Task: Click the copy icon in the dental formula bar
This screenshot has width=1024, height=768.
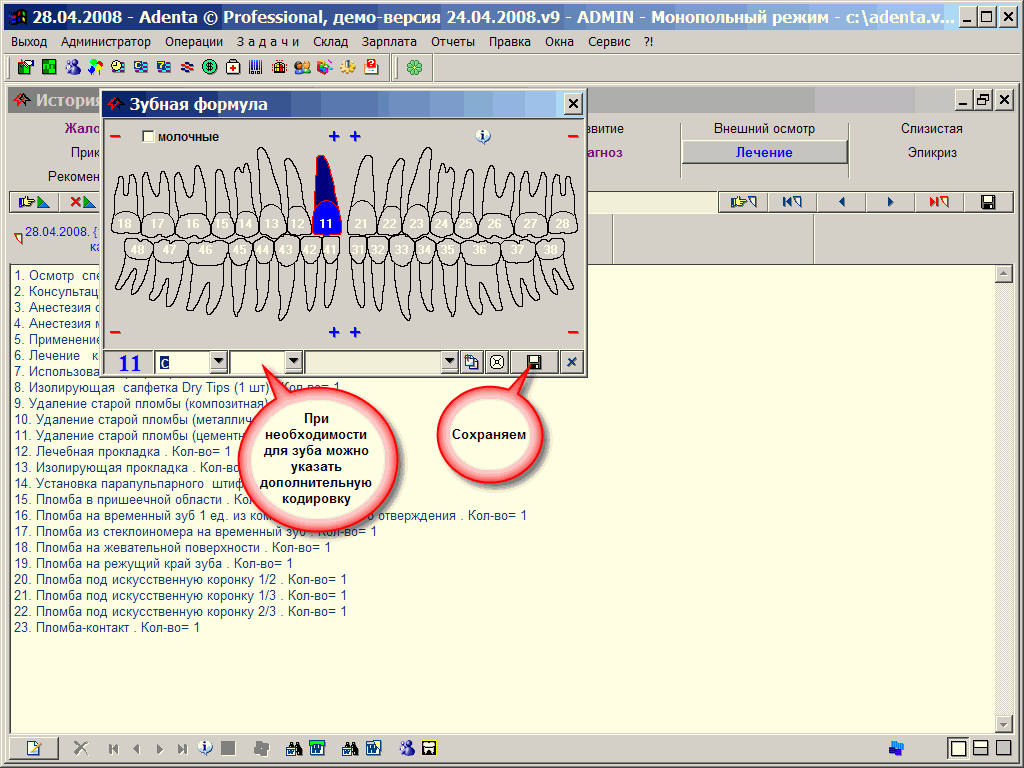Action: point(472,362)
